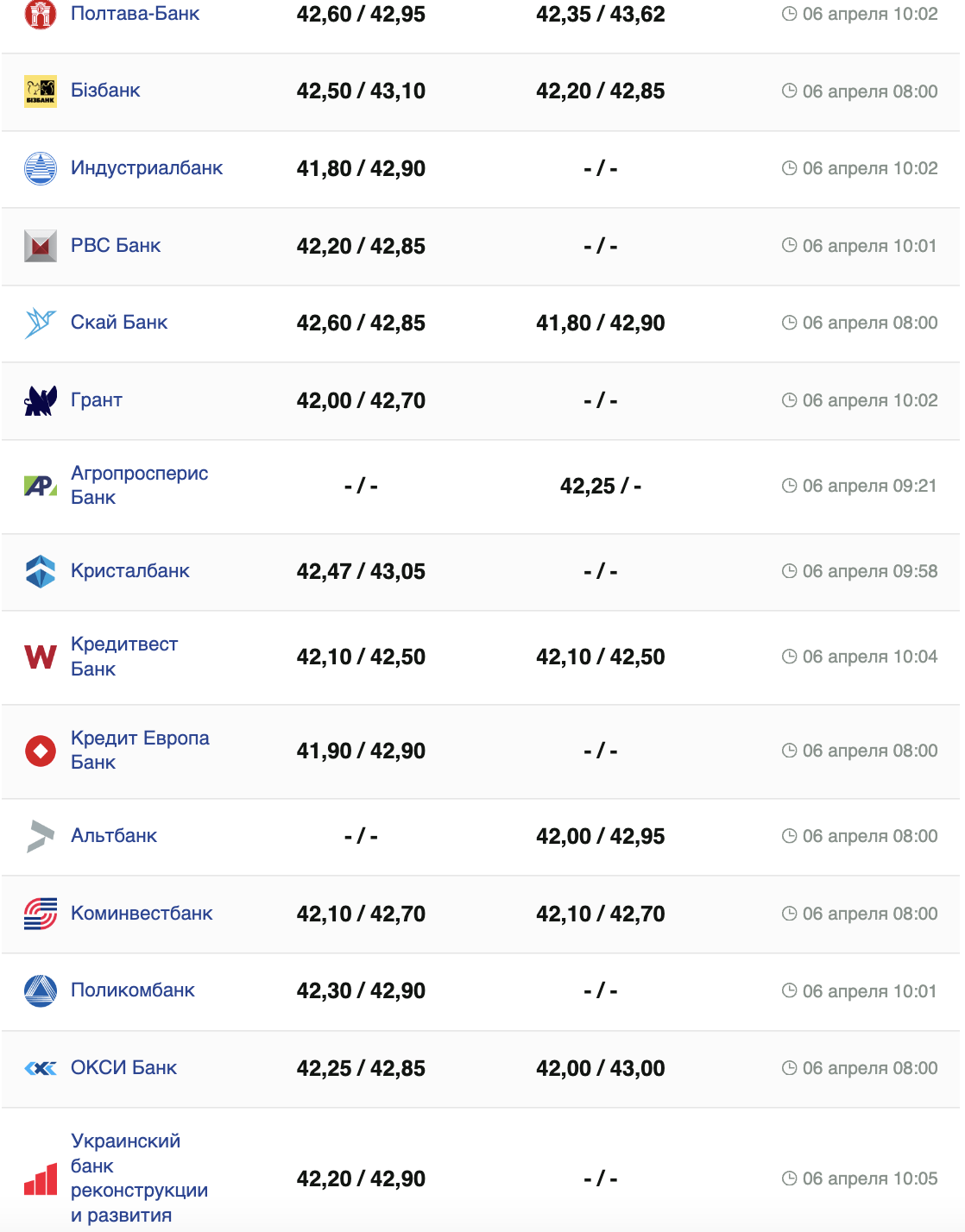Image resolution: width=965 pixels, height=1232 pixels.
Task: Click the Кредитвест Банк red W logo
Action: 40,657
